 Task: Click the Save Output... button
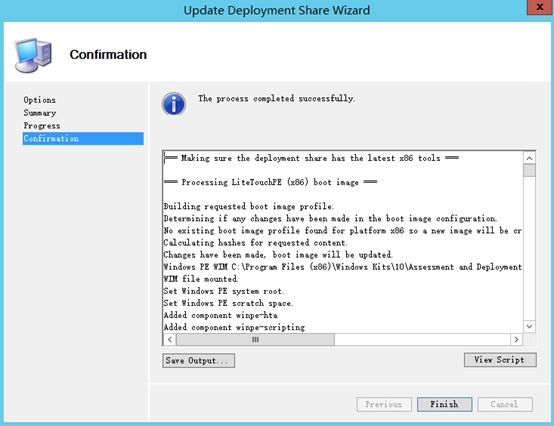pyautogui.click(x=199, y=361)
